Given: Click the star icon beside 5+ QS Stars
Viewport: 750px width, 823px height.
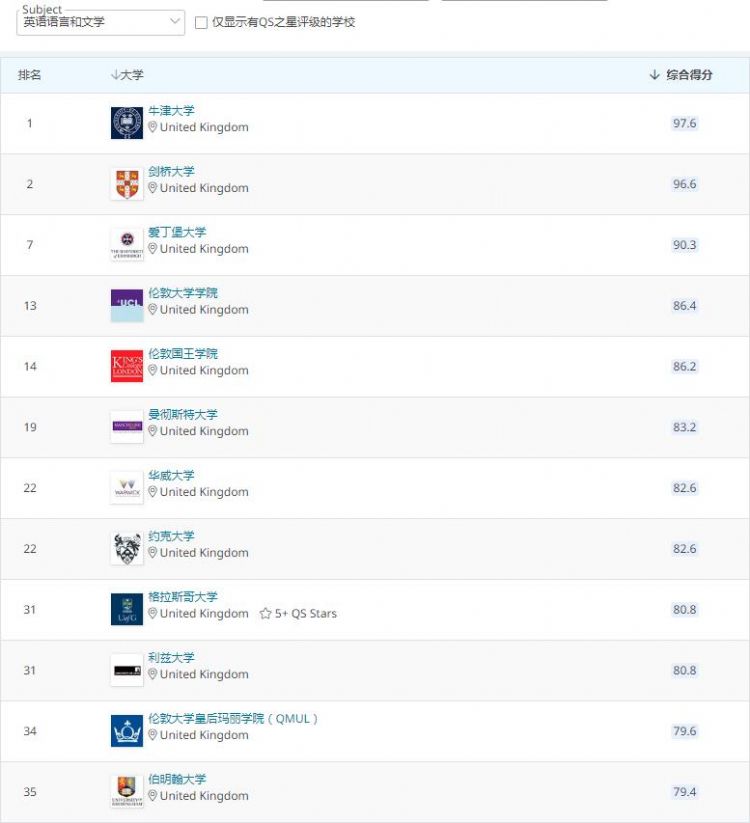Looking at the screenshot, I should coord(265,614).
